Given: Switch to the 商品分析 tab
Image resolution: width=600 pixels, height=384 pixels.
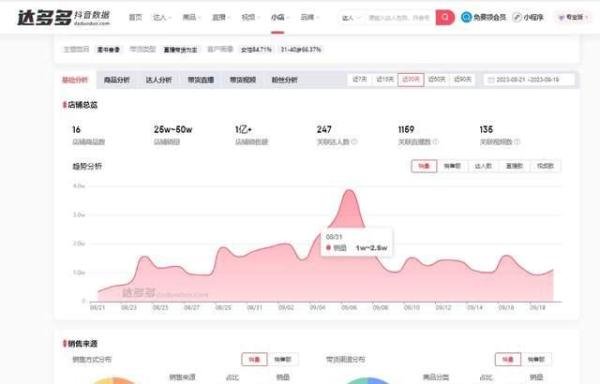Looking at the screenshot, I should pos(117,80).
